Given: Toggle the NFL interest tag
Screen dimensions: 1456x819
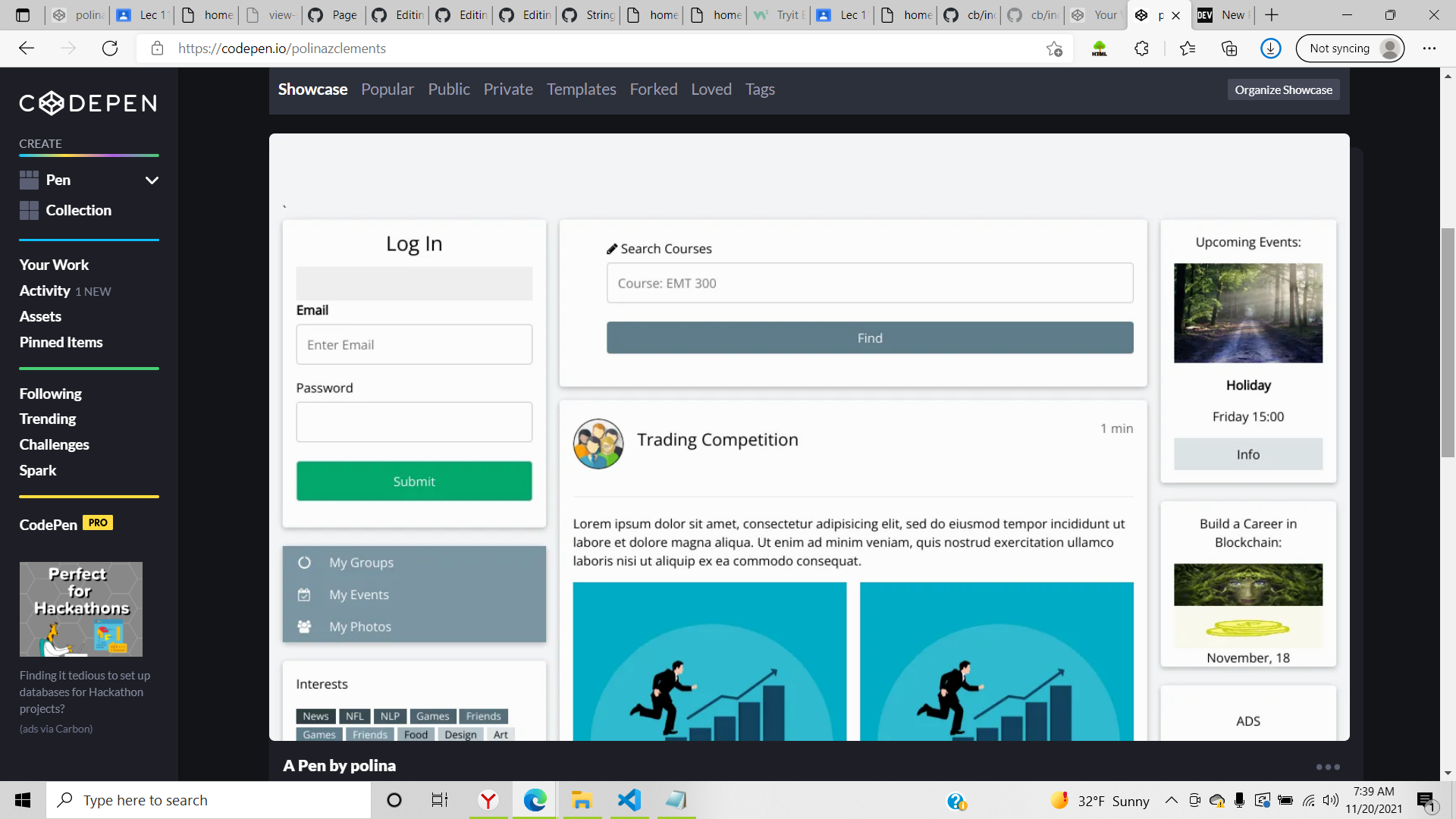Looking at the screenshot, I should (x=353, y=716).
